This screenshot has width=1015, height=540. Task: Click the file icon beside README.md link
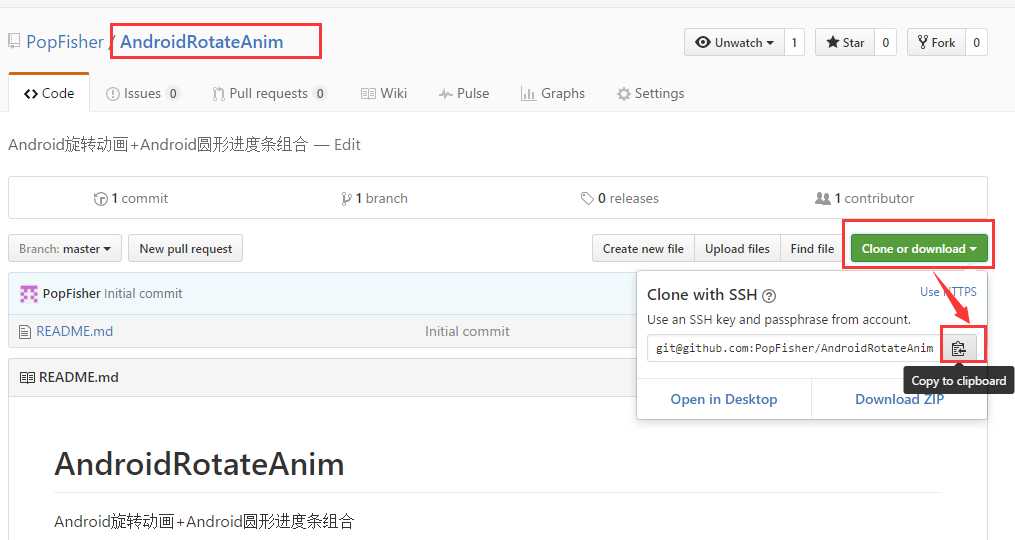pos(25,332)
